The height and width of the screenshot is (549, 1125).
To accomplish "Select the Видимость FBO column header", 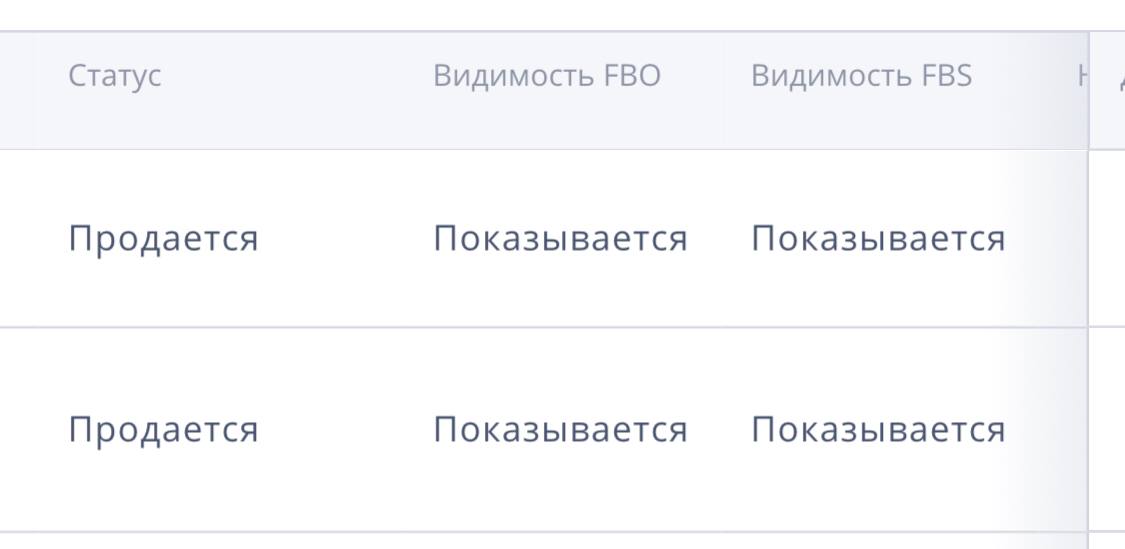I will coord(547,76).
